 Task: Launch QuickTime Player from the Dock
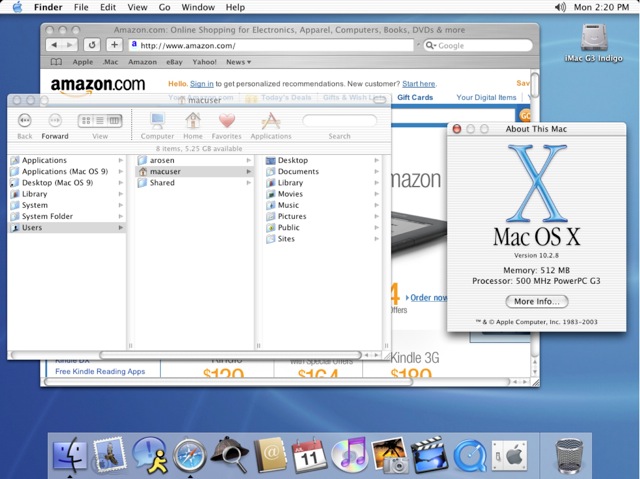click(469, 455)
